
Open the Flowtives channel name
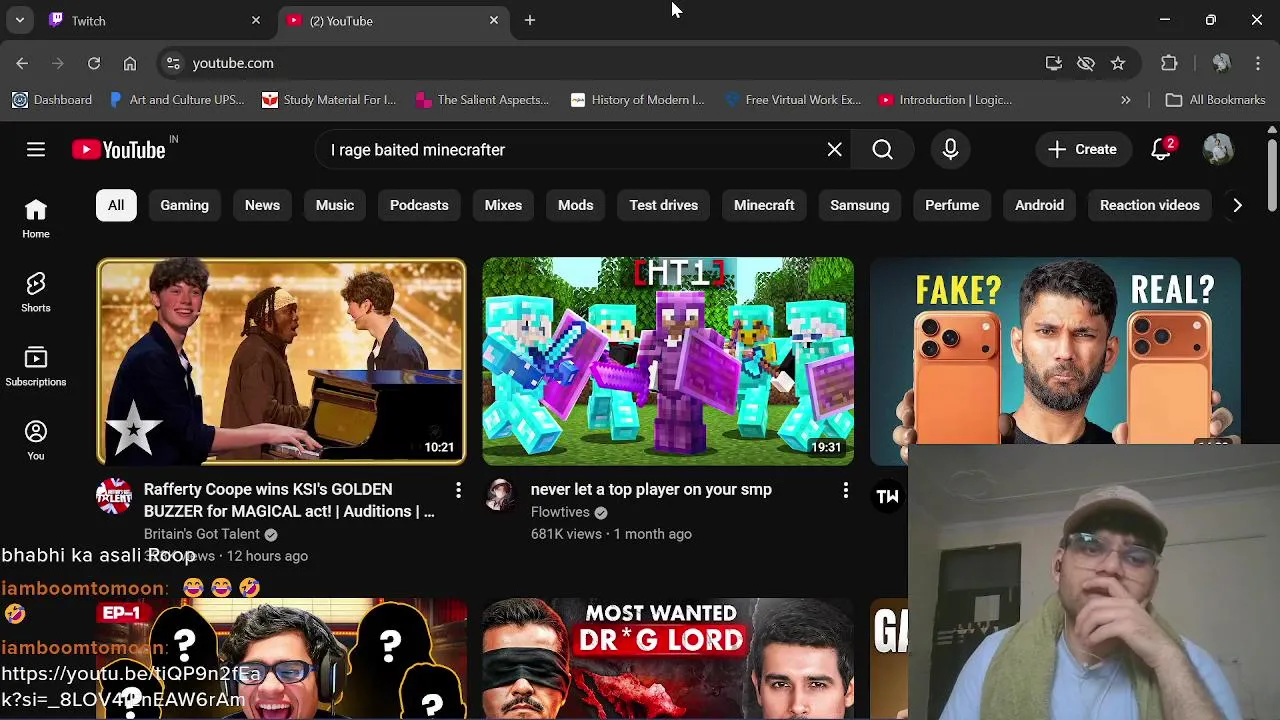click(560, 512)
